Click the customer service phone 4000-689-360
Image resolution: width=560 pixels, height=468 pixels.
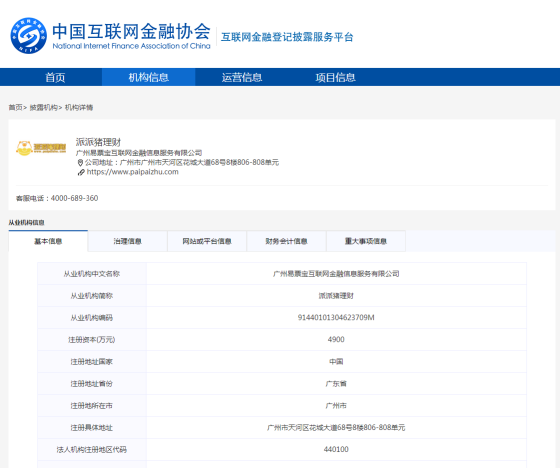click(x=74, y=198)
